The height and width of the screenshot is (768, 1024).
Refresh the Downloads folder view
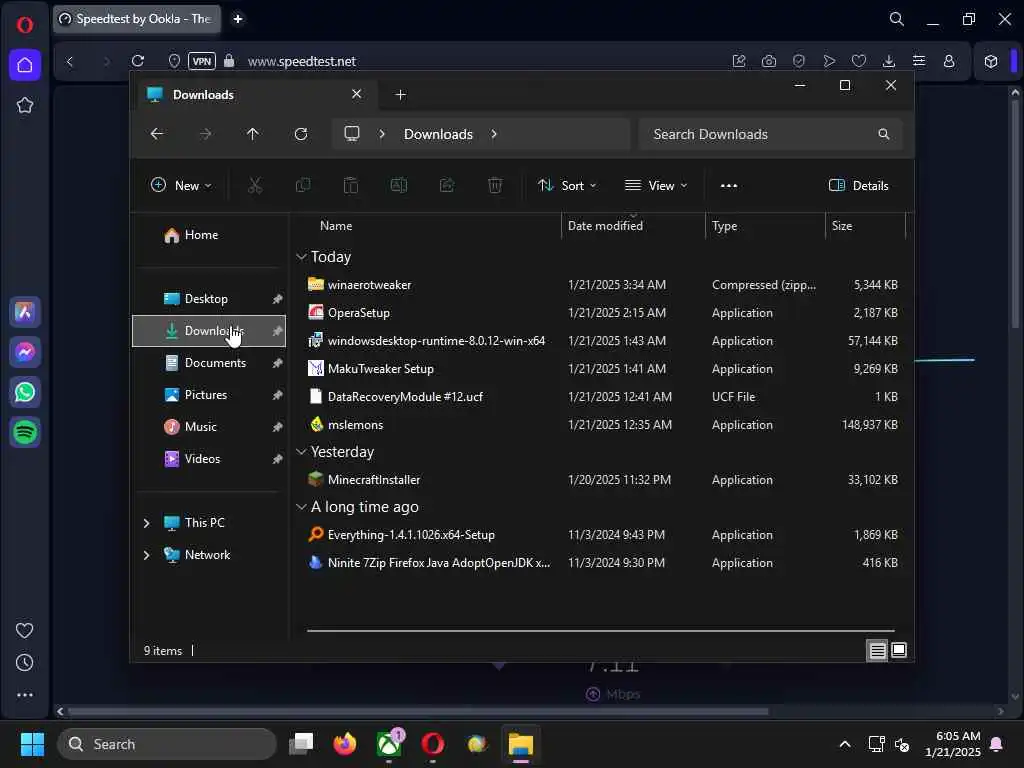pos(301,134)
